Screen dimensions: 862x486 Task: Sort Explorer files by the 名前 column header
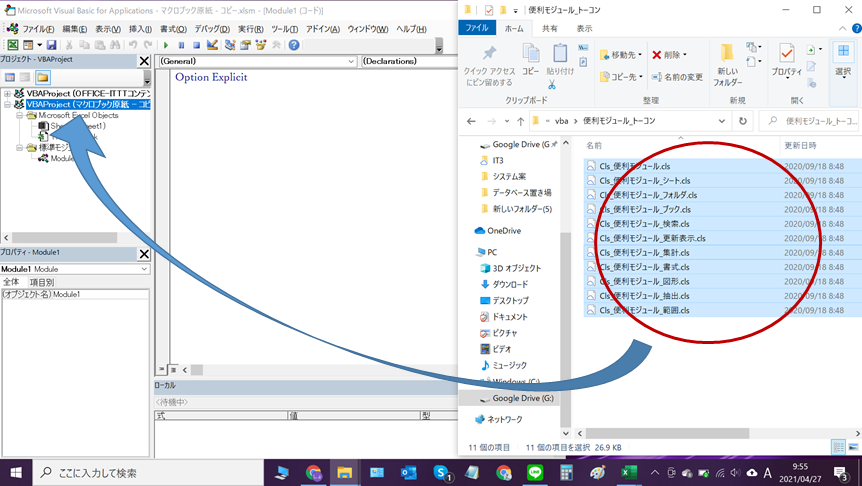pos(594,145)
